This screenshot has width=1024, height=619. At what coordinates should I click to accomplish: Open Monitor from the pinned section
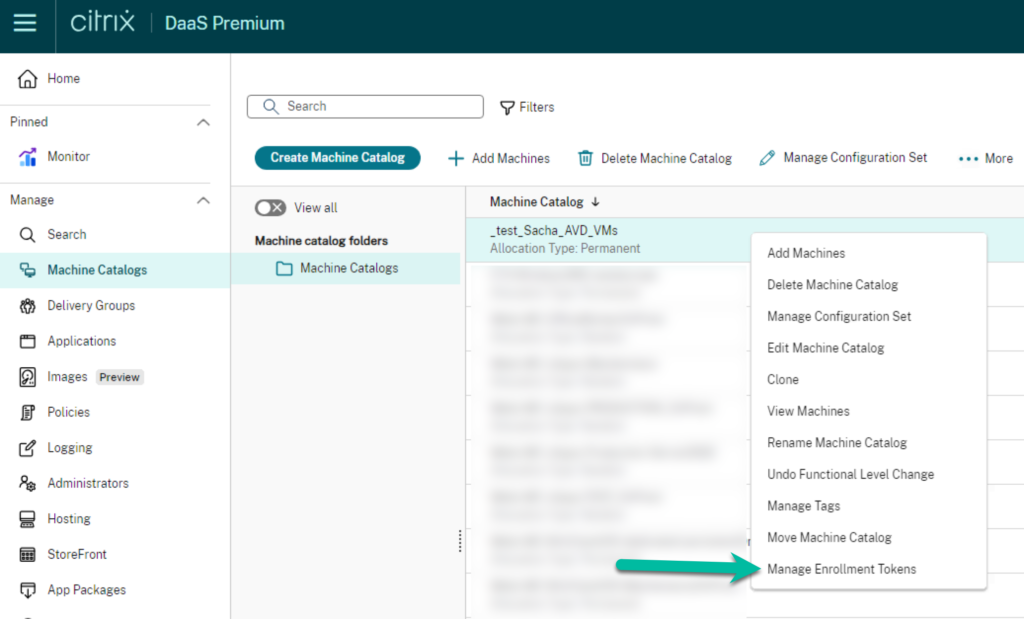[68, 157]
